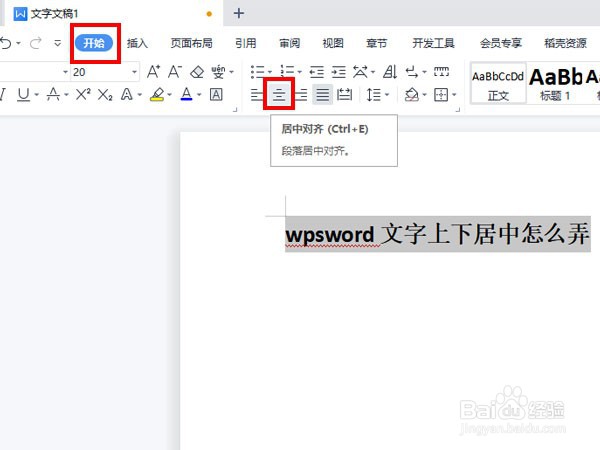The height and width of the screenshot is (450, 600).
Task: Click the text effects A icon
Action: 127,95
